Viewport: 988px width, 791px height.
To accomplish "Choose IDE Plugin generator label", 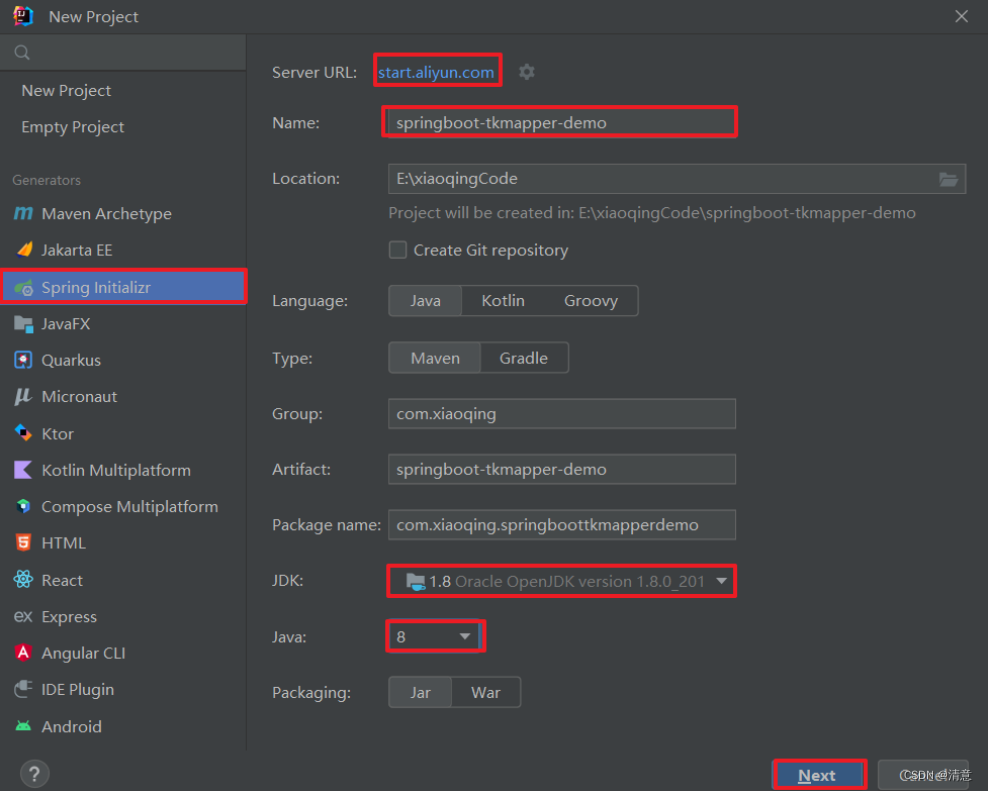I will coord(78,690).
